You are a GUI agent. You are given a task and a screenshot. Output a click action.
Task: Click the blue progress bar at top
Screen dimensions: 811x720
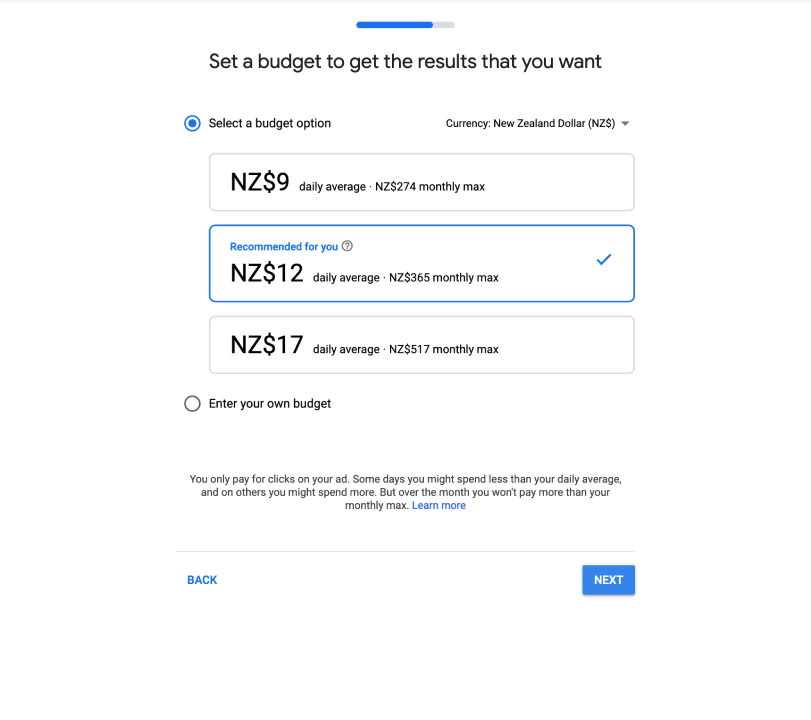click(x=395, y=25)
